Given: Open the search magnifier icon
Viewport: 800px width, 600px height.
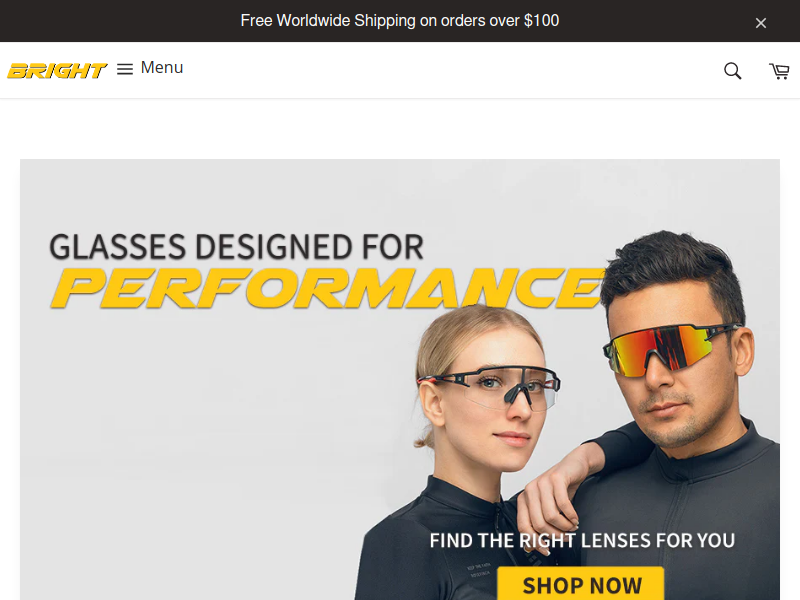Looking at the screenshot, I should tap(732, 70).
